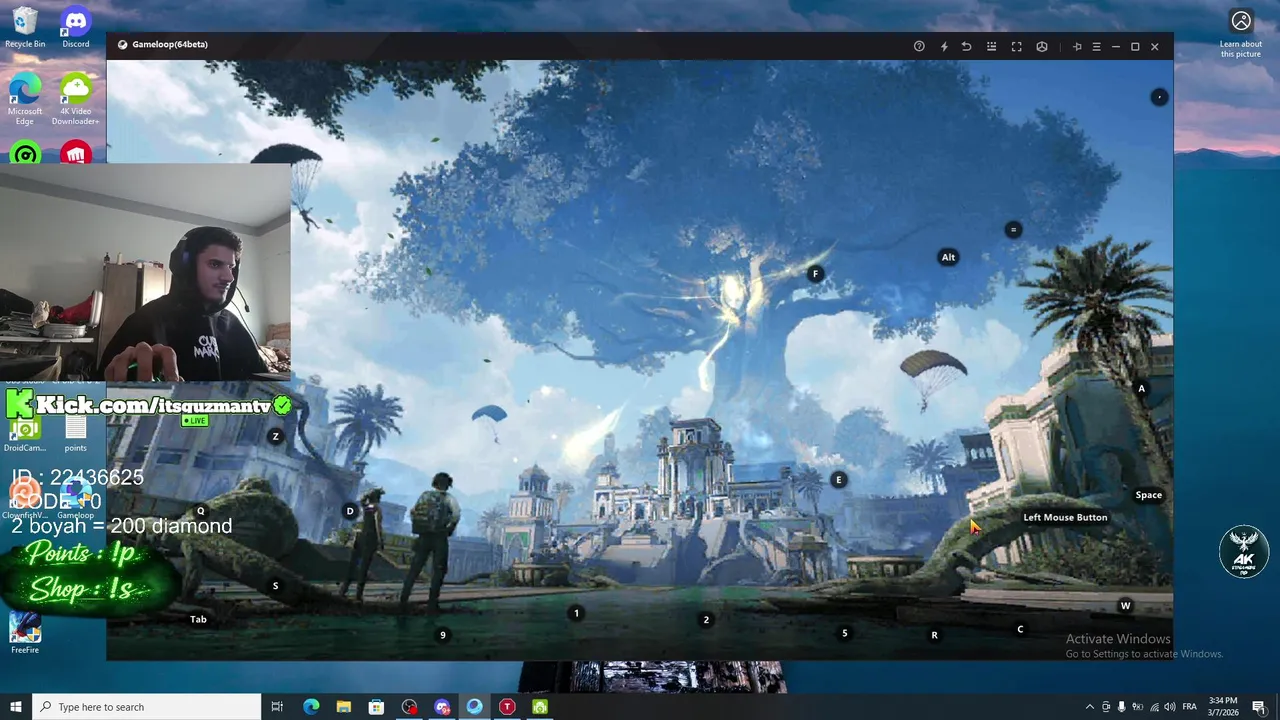
Task: Click the A key overlay button
Action: 1141,388
